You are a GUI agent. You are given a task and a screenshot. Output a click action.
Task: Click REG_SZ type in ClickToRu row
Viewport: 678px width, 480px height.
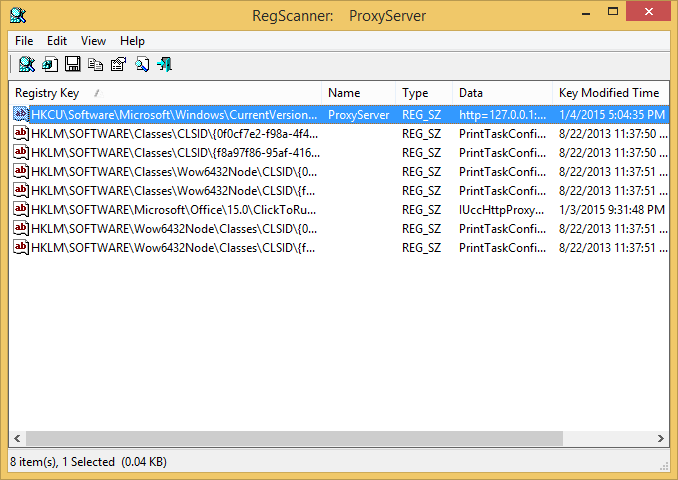click(x=422, y=210)
